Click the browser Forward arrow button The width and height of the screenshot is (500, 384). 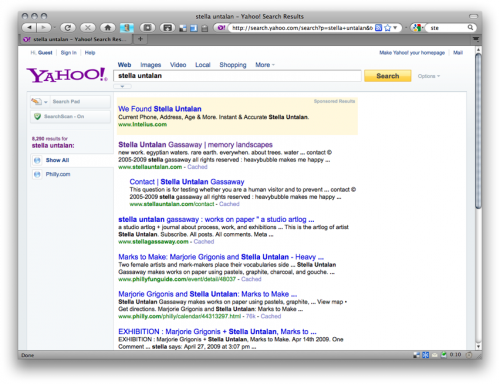coord(43,27)
